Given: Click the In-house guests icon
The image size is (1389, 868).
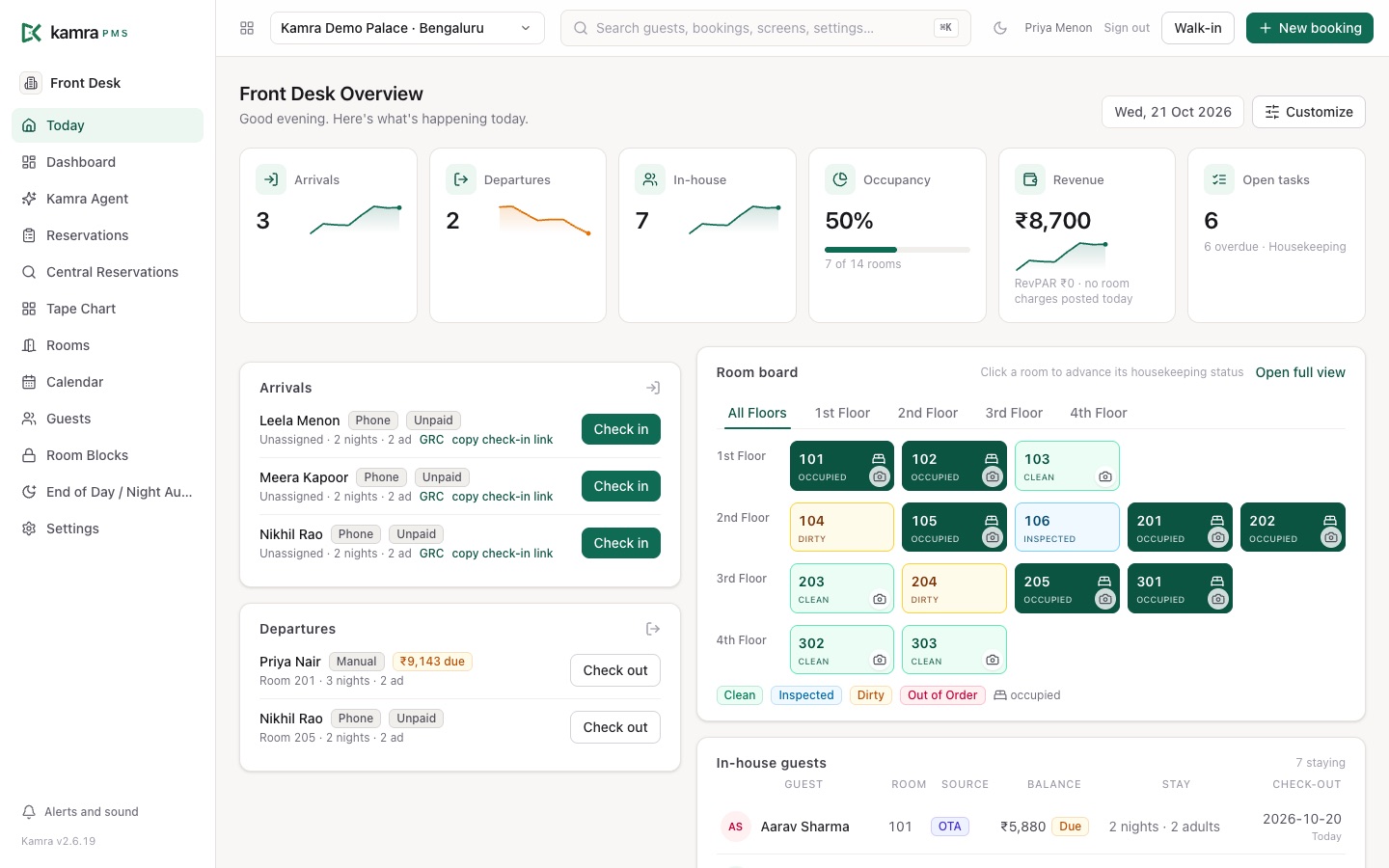Looking at the screenshot, I should pos(650,179).
